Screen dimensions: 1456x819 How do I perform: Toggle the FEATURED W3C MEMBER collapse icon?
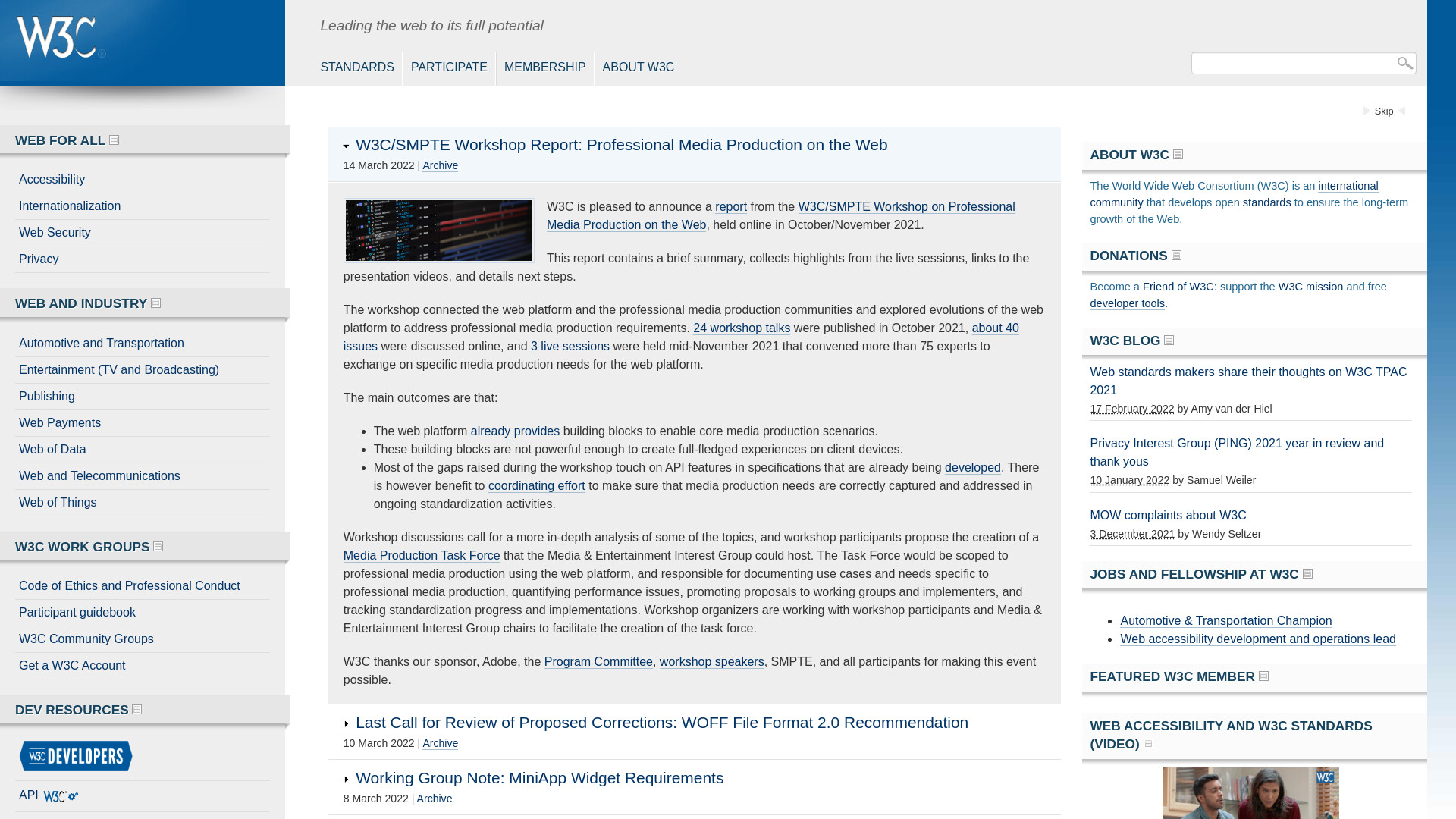pyautogui.click(x=1264, y=676)
